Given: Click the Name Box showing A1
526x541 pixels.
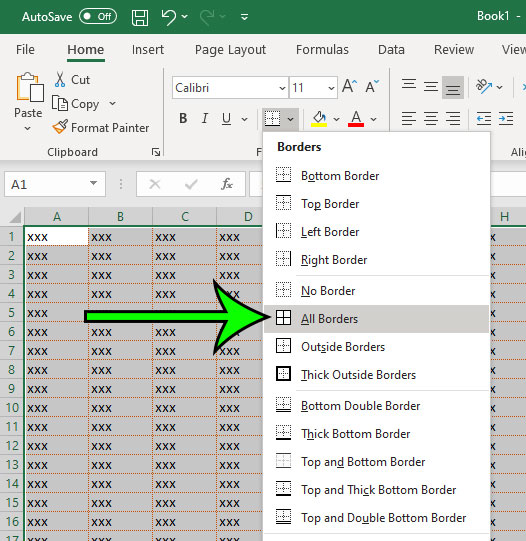Looking at the screenshot, I should tap(55, 184).
